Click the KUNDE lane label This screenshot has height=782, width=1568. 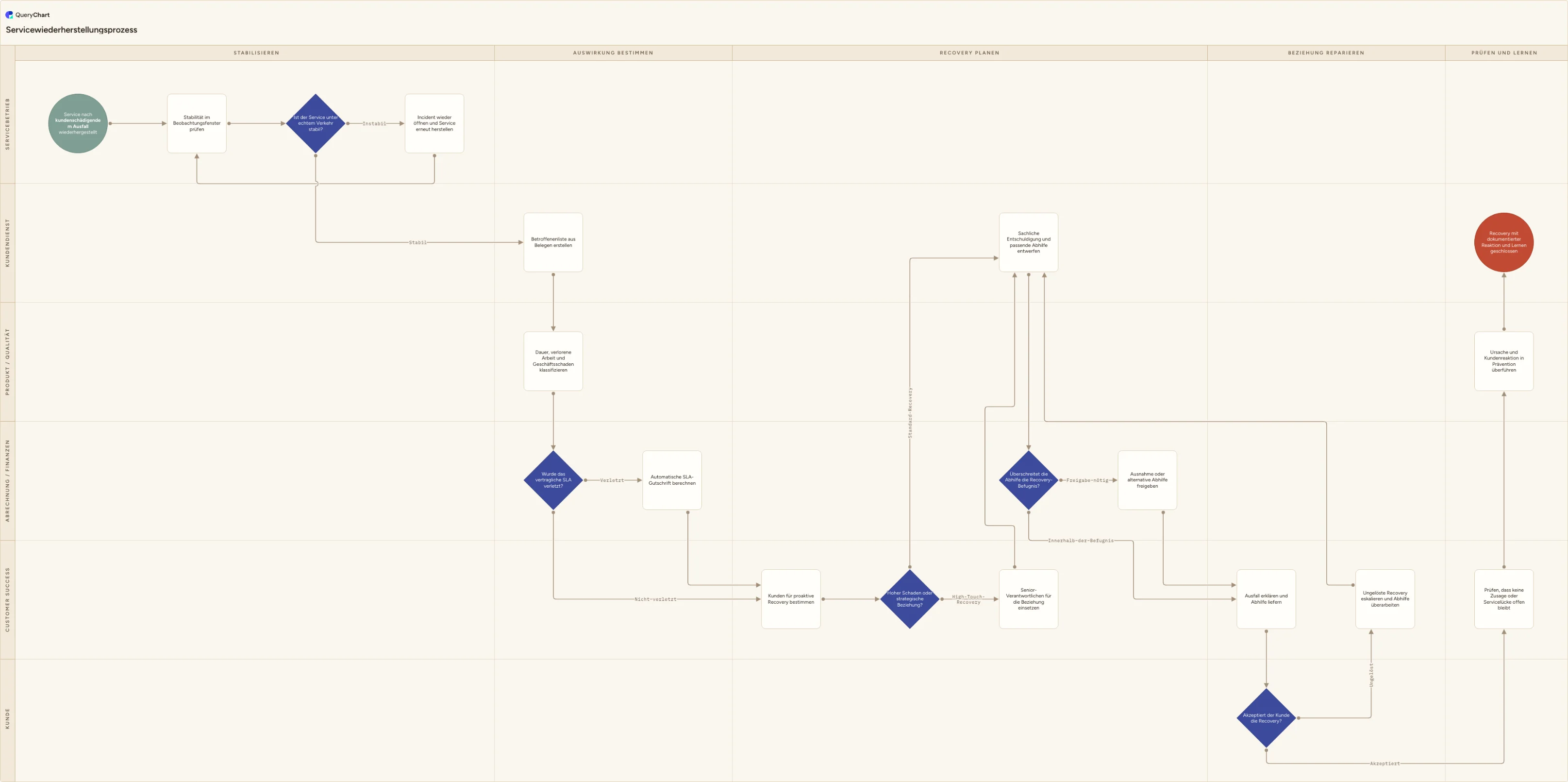tap(8, 718)
